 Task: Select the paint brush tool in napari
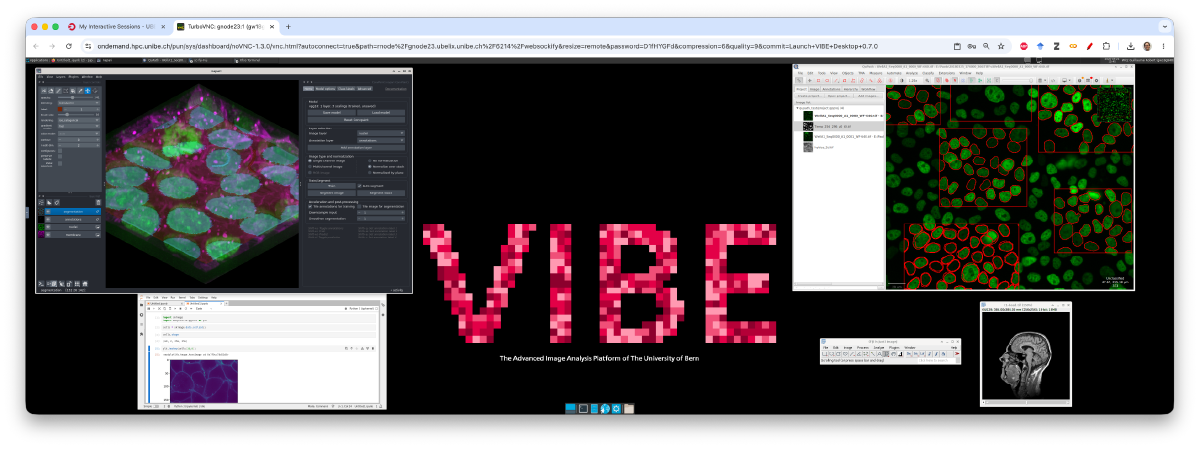point(58,90)
